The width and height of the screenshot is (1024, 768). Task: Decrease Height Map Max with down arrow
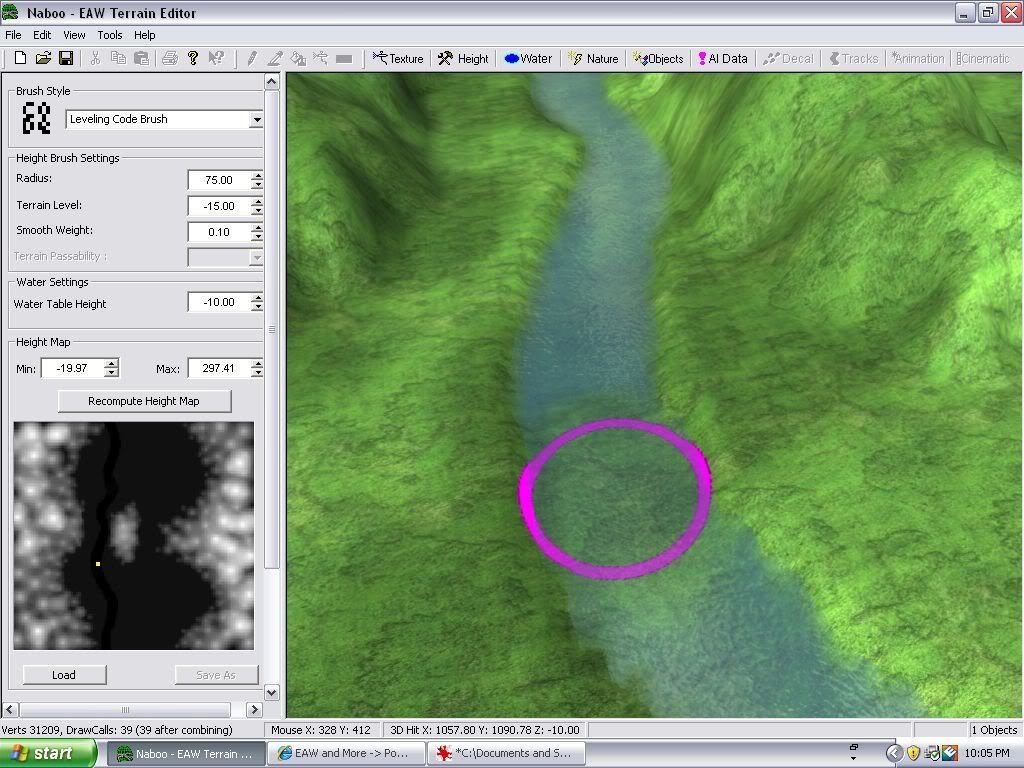click(x=258, y=373)
